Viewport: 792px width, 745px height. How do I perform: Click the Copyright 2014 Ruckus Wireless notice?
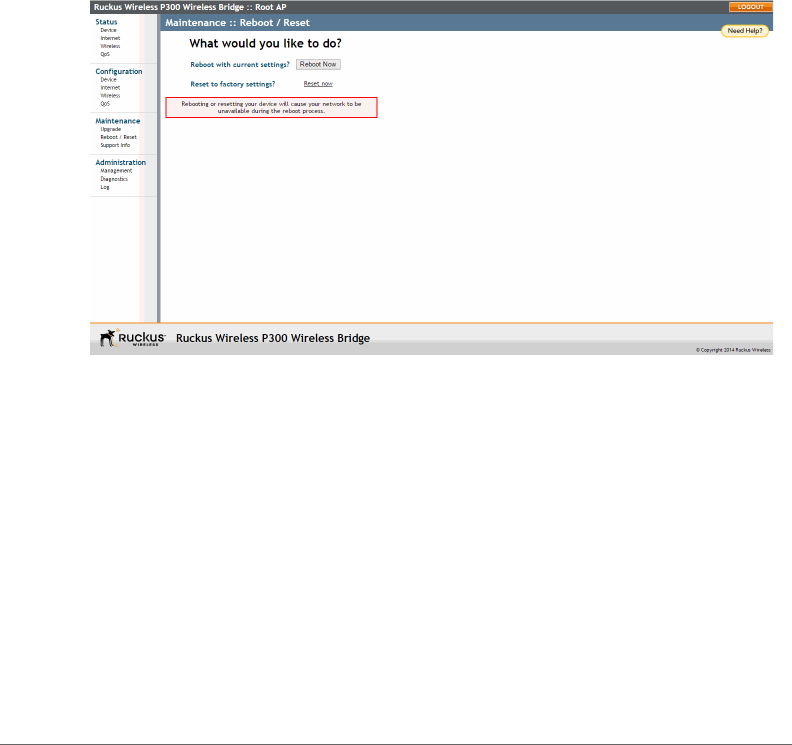[x=733, y=350]
